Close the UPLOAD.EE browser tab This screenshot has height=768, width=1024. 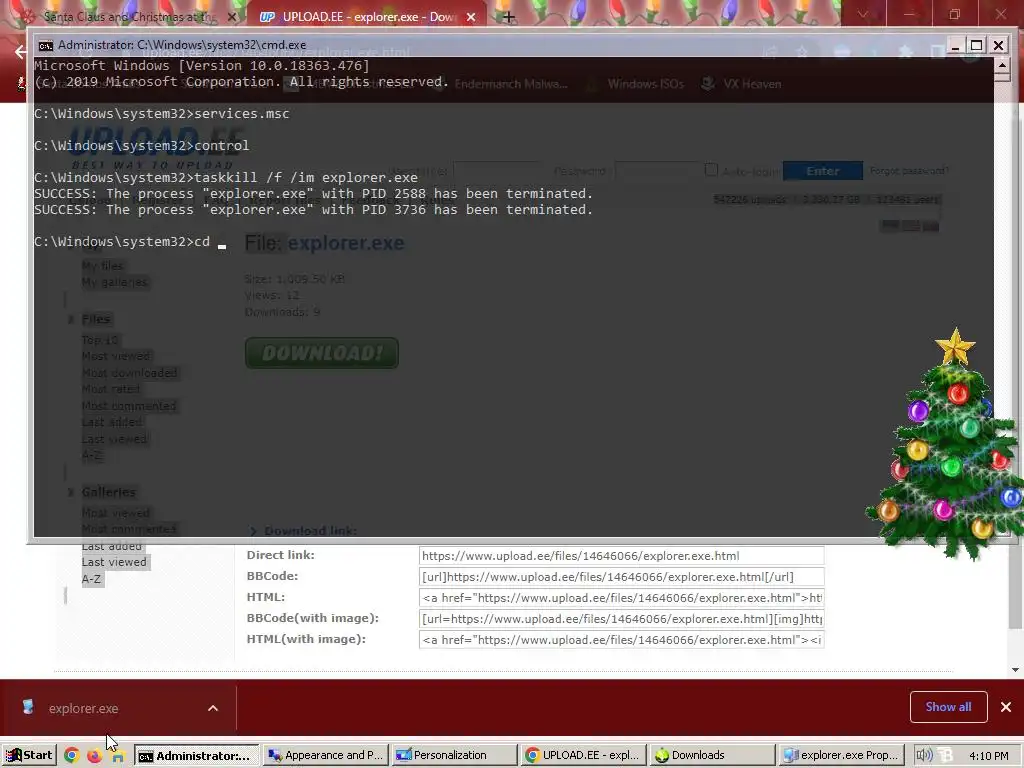click(x=471, y=17)
